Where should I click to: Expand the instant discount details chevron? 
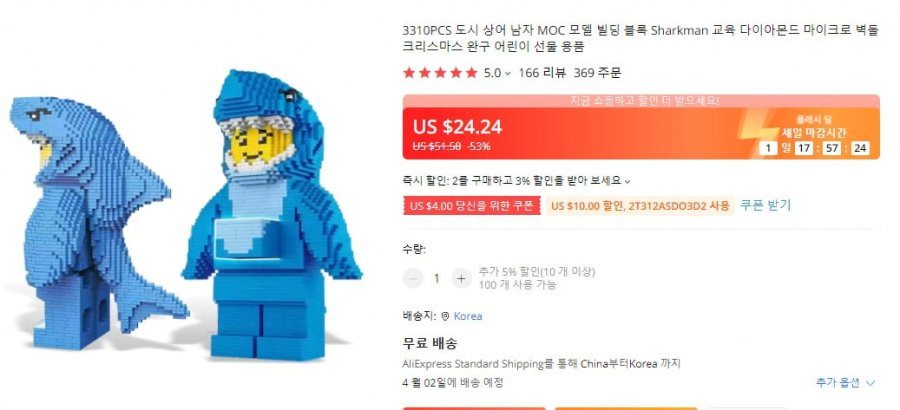pos(627,181)
